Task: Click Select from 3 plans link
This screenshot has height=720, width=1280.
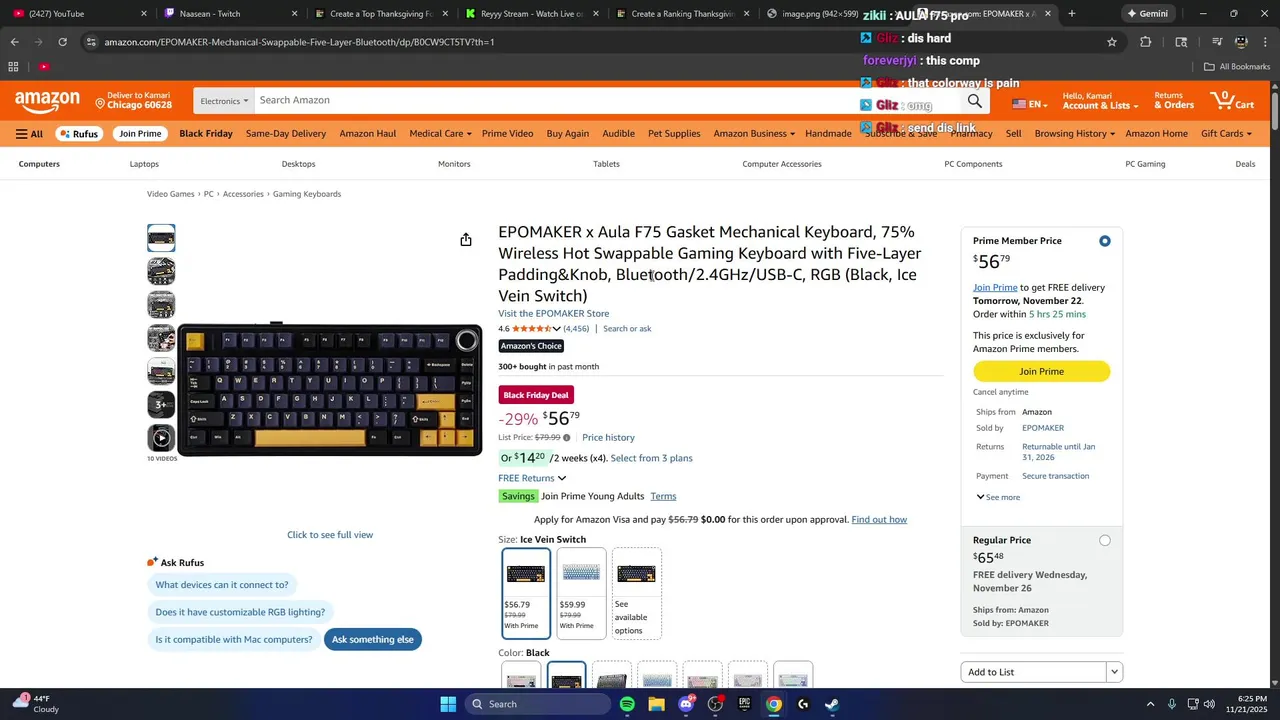Action: point(651,459)
